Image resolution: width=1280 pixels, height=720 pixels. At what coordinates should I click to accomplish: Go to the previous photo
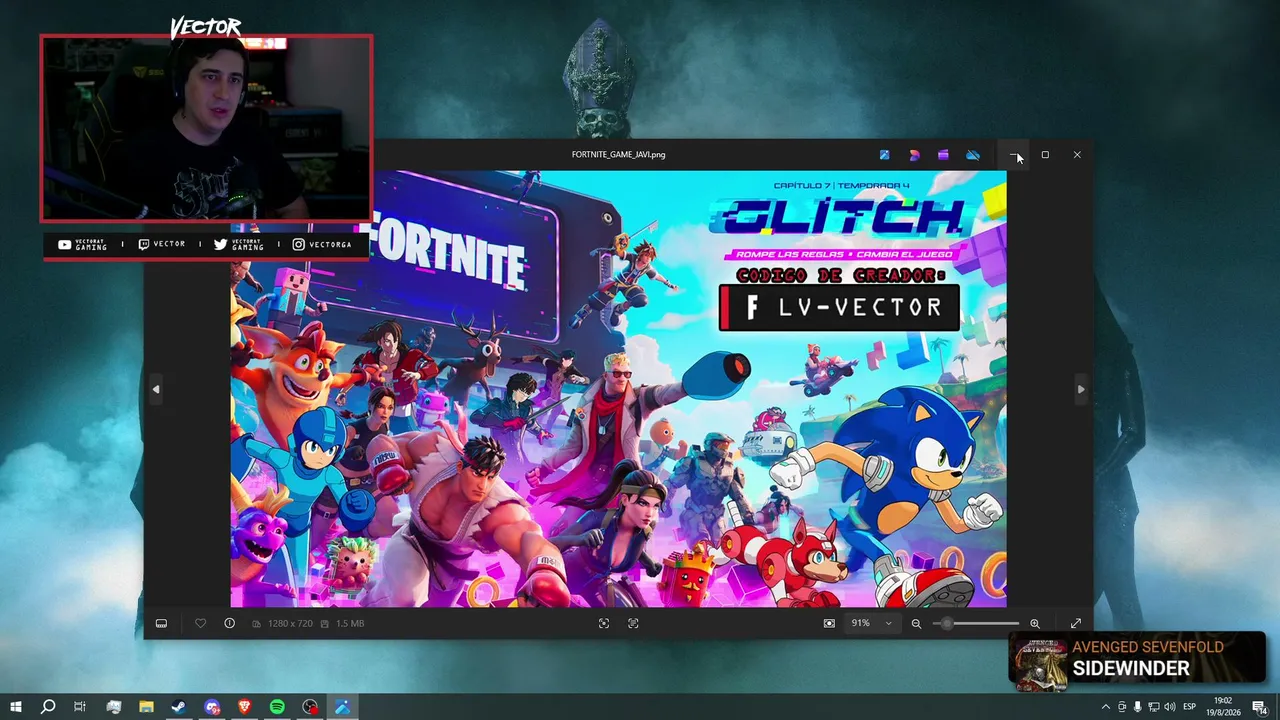point(155,389)
